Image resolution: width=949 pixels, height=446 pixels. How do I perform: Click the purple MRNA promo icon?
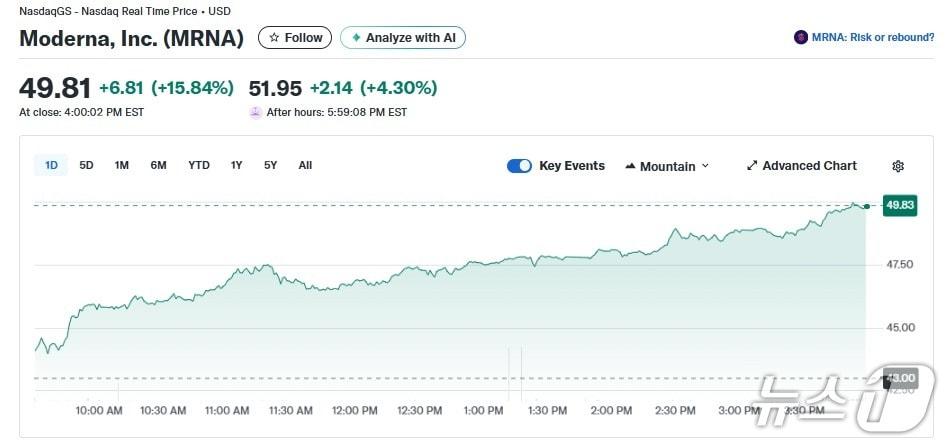pos(800,38)
